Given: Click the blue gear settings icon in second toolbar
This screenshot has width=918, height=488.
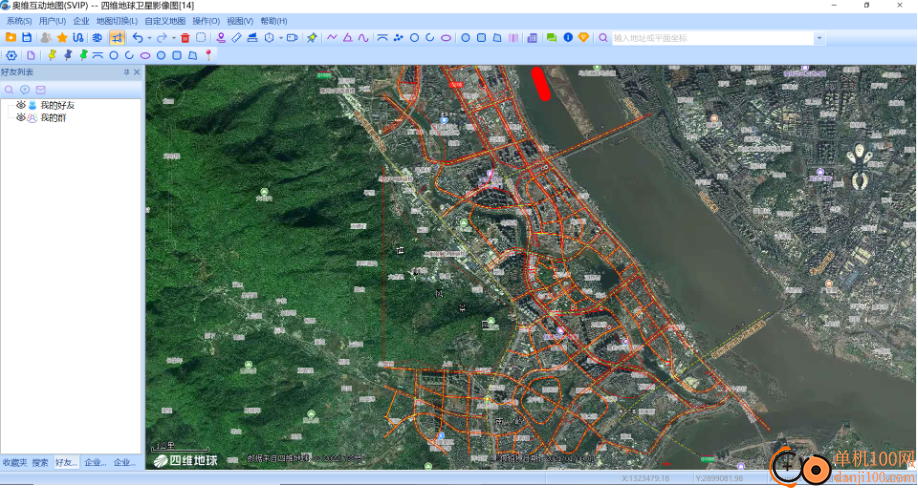Looking at the screenshot, I should pos(11,56).
